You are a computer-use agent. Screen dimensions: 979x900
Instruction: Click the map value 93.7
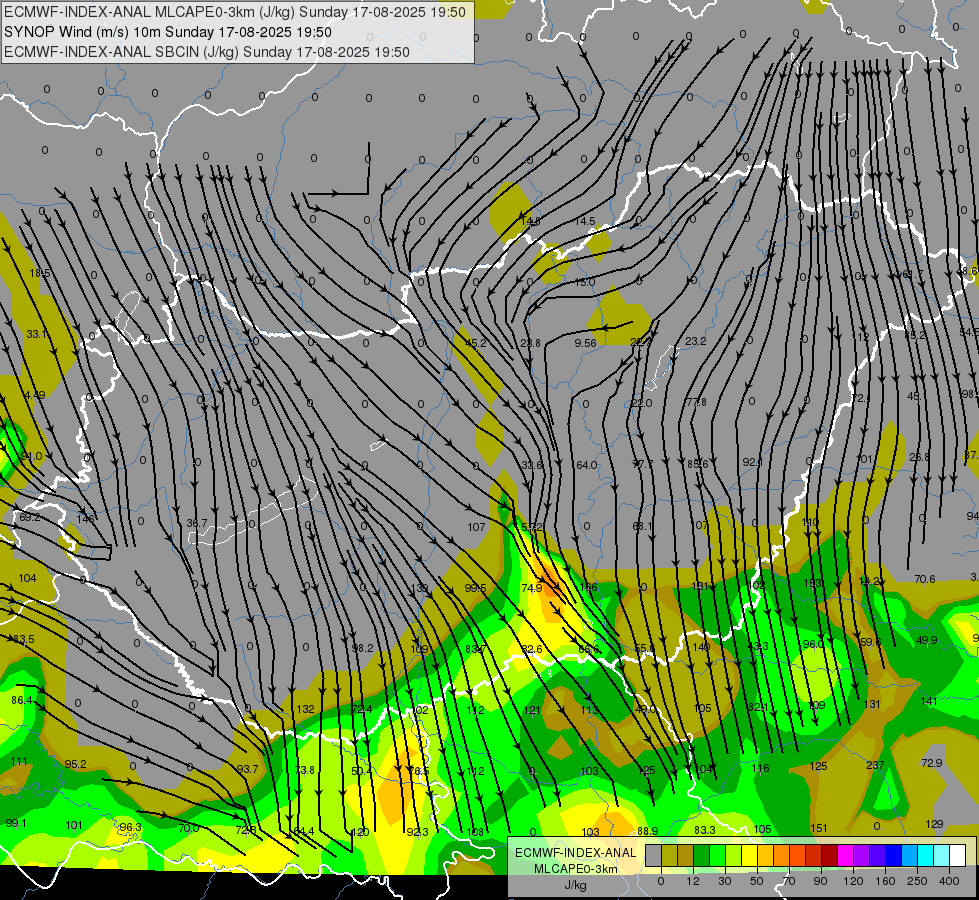tap(247, 769)
